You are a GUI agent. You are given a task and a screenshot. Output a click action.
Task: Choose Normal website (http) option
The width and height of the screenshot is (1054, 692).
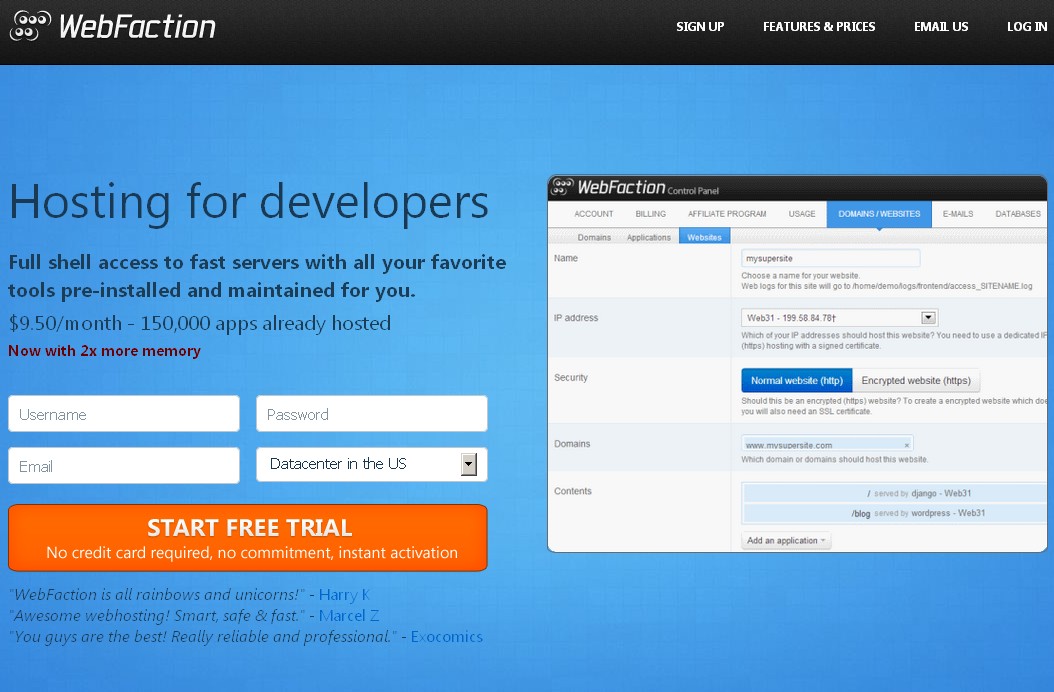(x=797, y=381)
